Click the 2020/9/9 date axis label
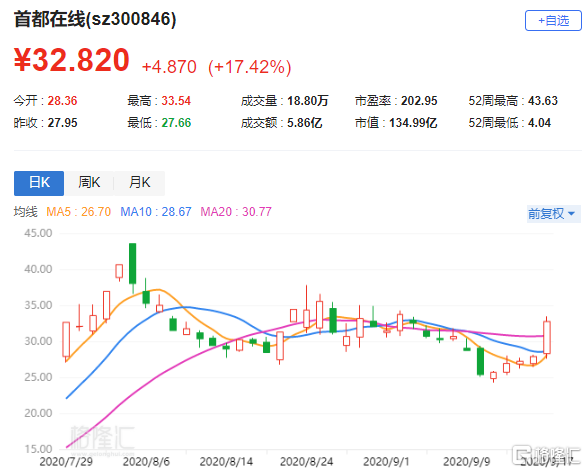The image size is (587, 472). 466,462
